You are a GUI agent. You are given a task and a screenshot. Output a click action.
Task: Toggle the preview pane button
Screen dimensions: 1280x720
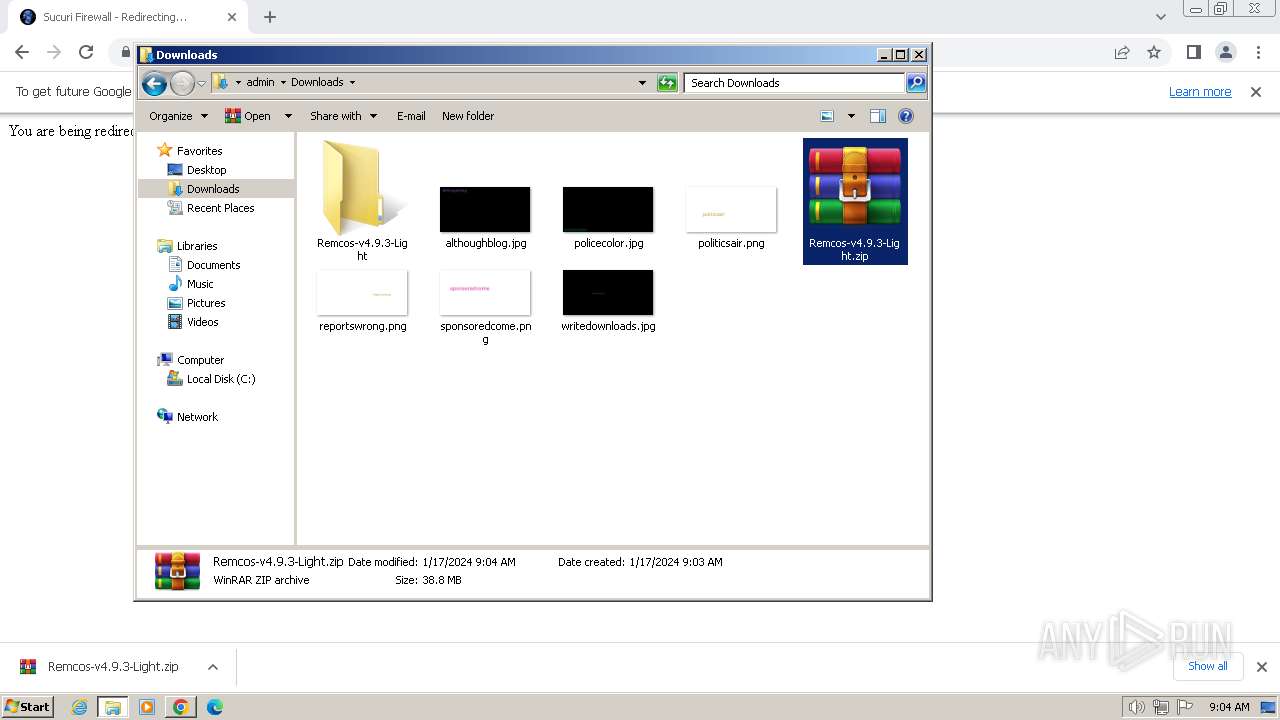tap(878, 116)
